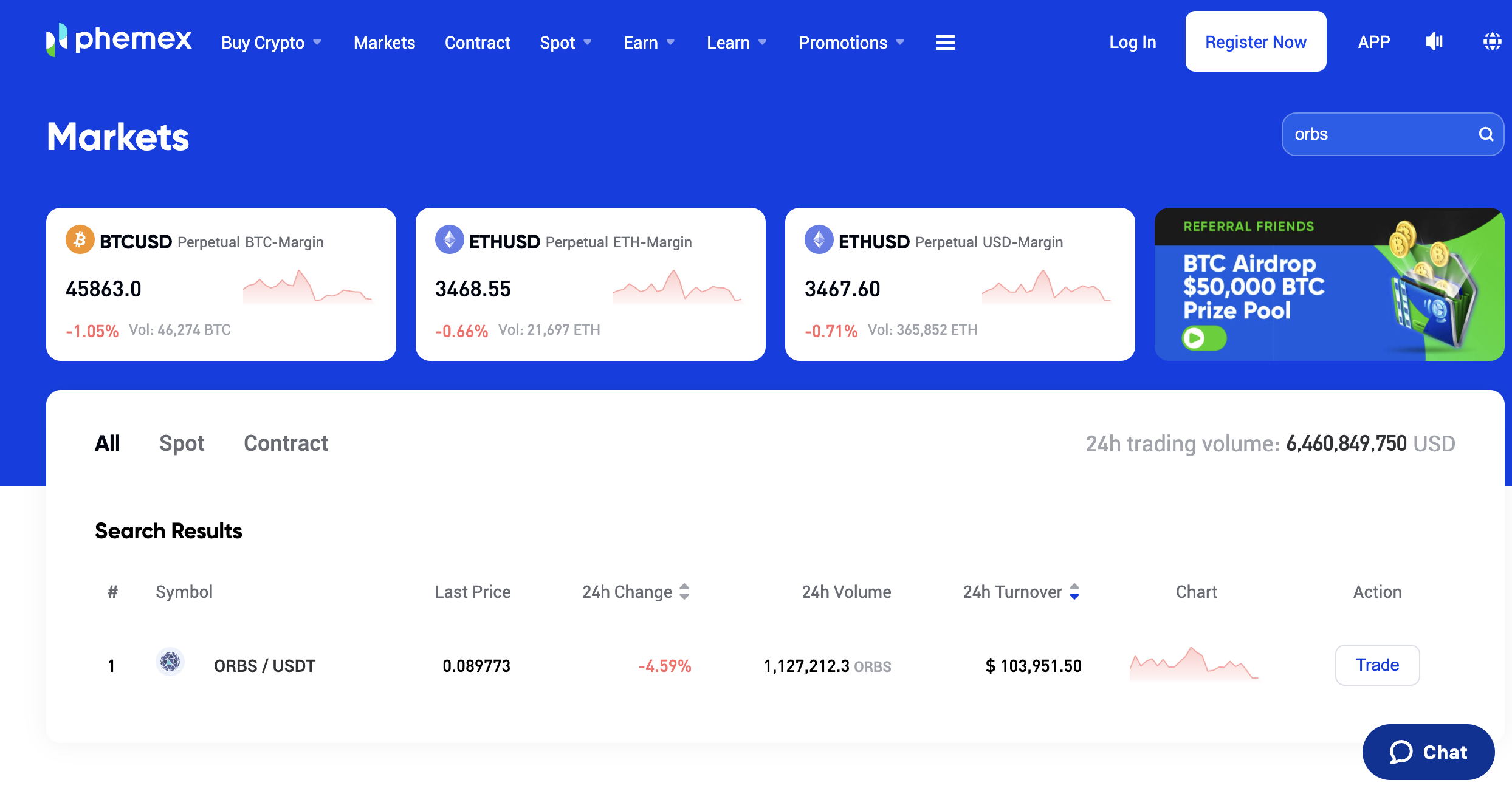1512x791 pixels.
Task: Sort by 24h Turnover arrows
Action: pos(1074,592)
